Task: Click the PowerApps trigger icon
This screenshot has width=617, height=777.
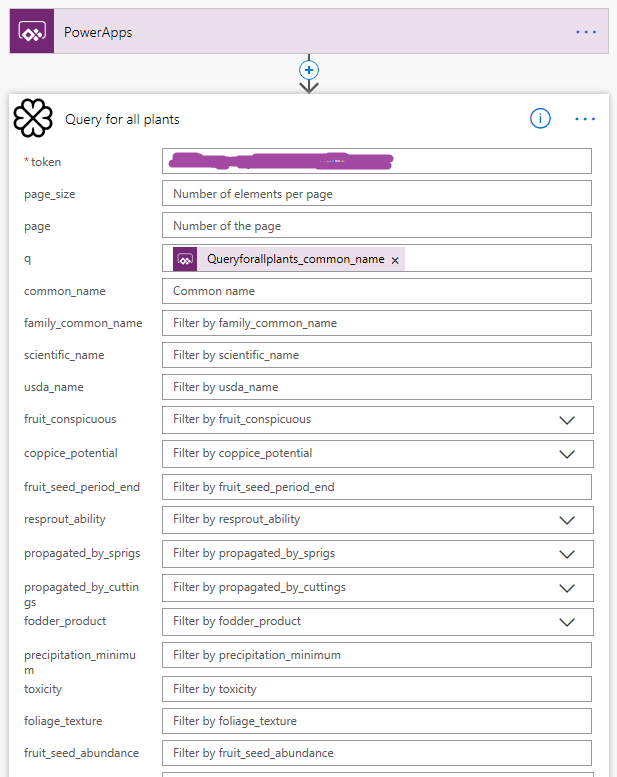Action: pos(31,32)
